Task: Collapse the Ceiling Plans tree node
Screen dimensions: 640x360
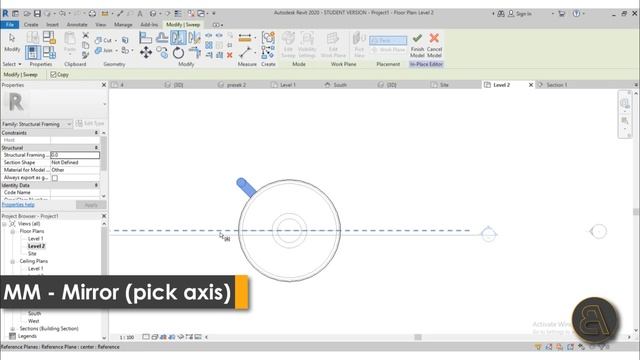Action: tap(13, 261)
